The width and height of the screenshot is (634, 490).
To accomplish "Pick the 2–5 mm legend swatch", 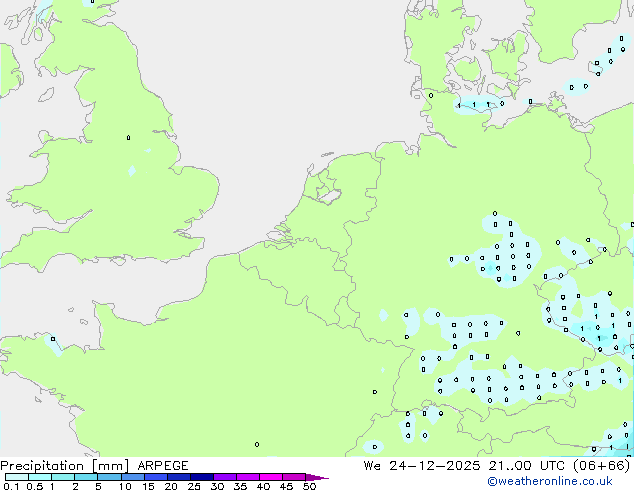I will tap(86, 477).
